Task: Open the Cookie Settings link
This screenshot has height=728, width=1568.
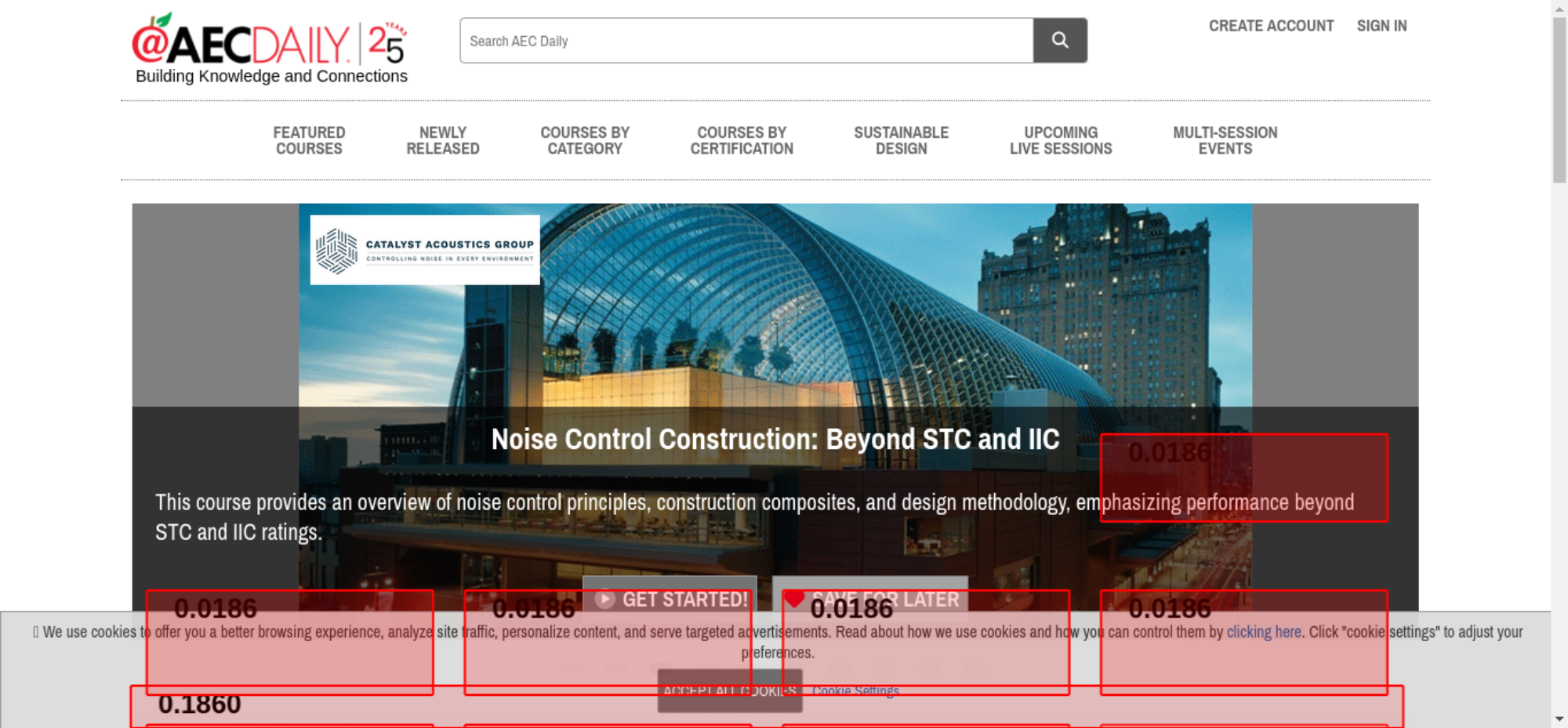Action: [x=855, y=690]
